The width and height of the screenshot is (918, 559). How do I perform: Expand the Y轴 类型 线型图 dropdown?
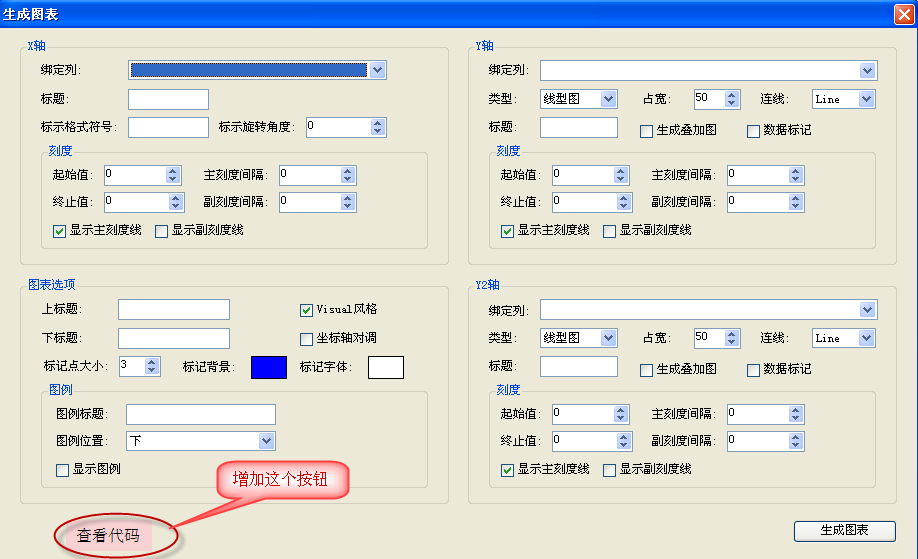[x=608, y=99]
